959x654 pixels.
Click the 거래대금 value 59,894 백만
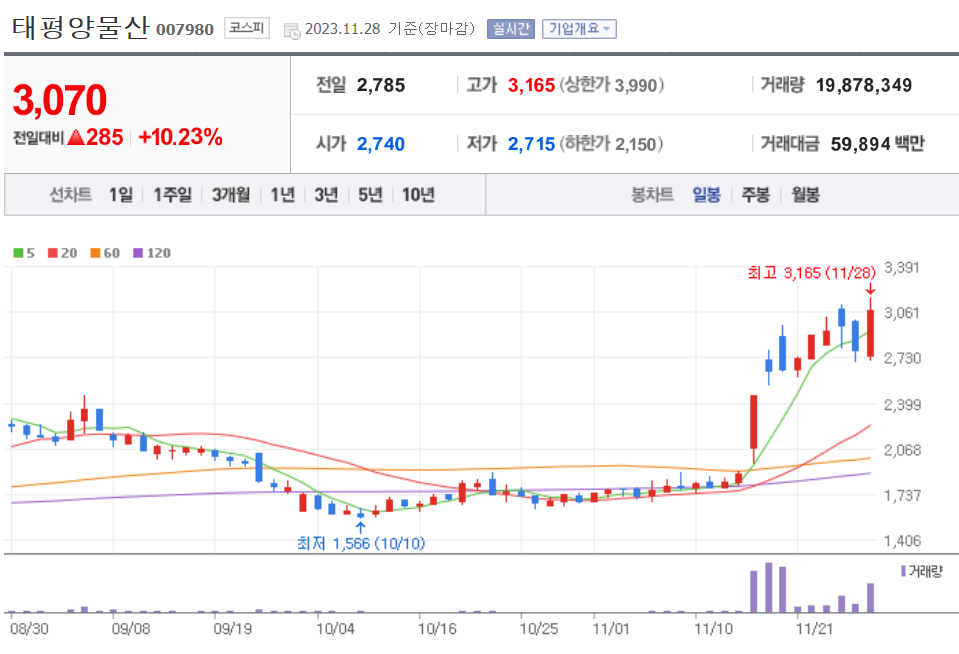coord(877,144)
